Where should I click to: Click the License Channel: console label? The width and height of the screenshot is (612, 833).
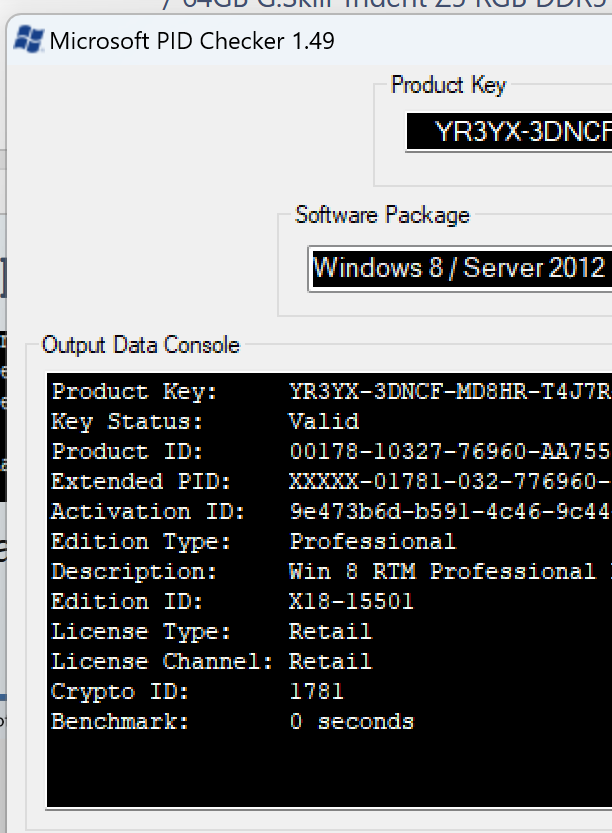pyautogui.click(x=162, y=661)
